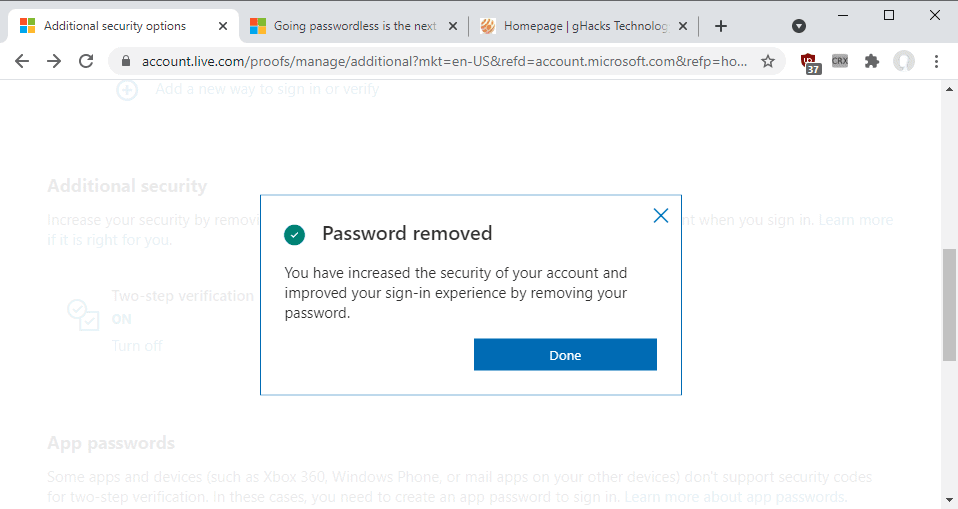Screen dimensions: 958x509
Task: Click the browser forward arrow
Action: click(54, 61)
